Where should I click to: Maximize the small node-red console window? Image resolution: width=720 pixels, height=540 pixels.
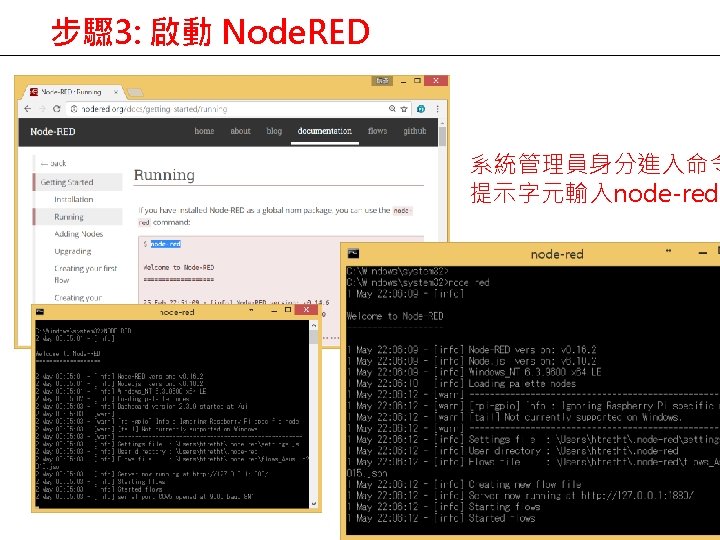click(288, 310)
